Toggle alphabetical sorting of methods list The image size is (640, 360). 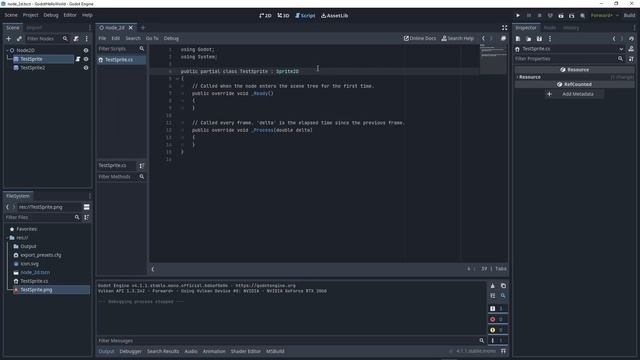142,166
